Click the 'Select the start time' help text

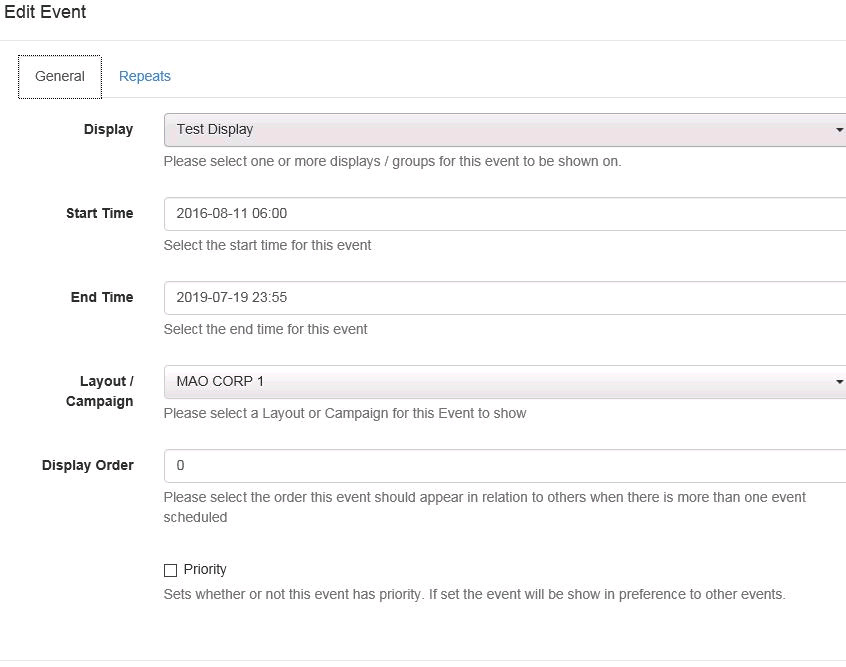268,246
